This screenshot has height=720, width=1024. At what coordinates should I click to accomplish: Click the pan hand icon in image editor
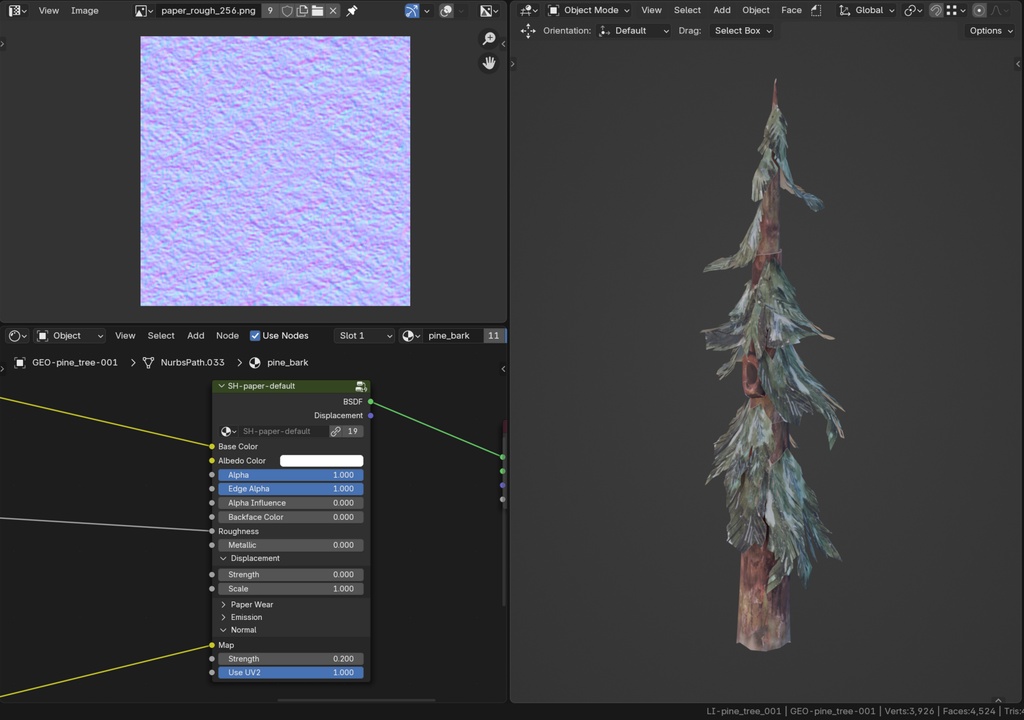pos(489,63)
